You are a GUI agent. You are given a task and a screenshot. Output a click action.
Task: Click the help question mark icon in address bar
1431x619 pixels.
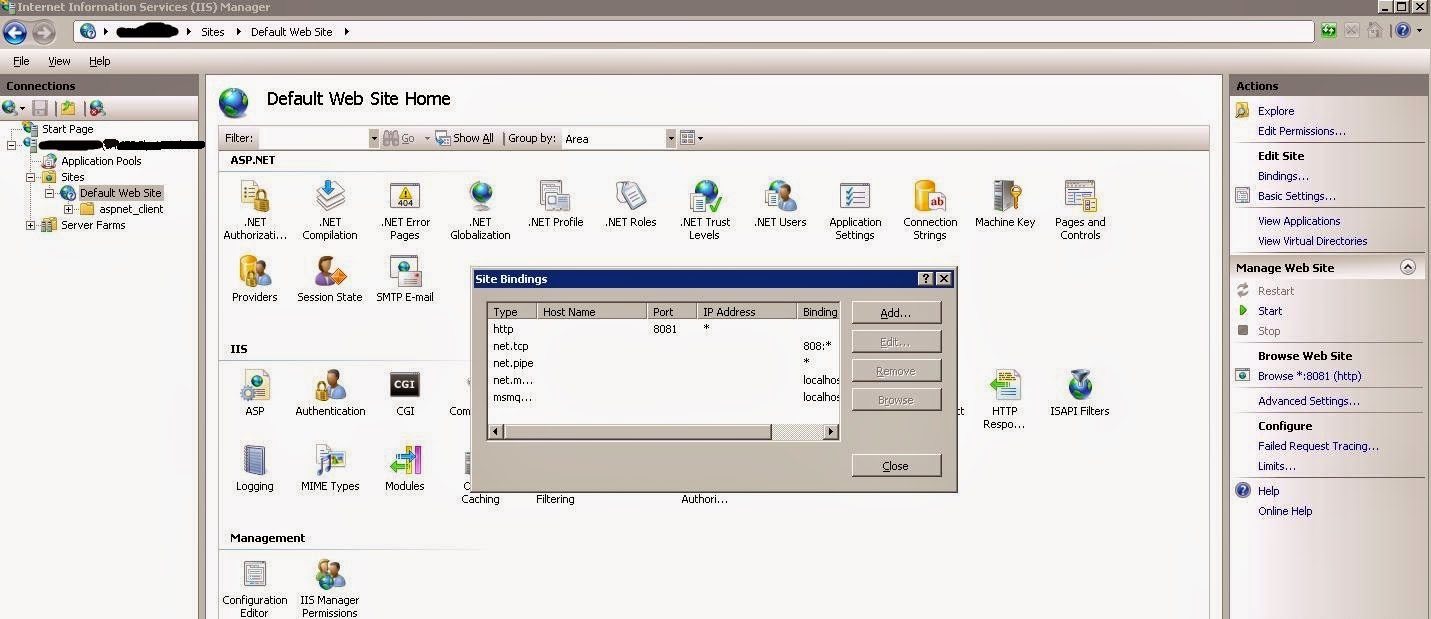tap(1402, 31)
